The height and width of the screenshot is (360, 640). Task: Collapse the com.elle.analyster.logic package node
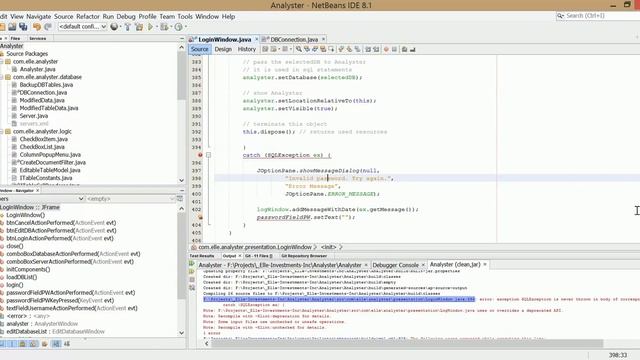2,131
